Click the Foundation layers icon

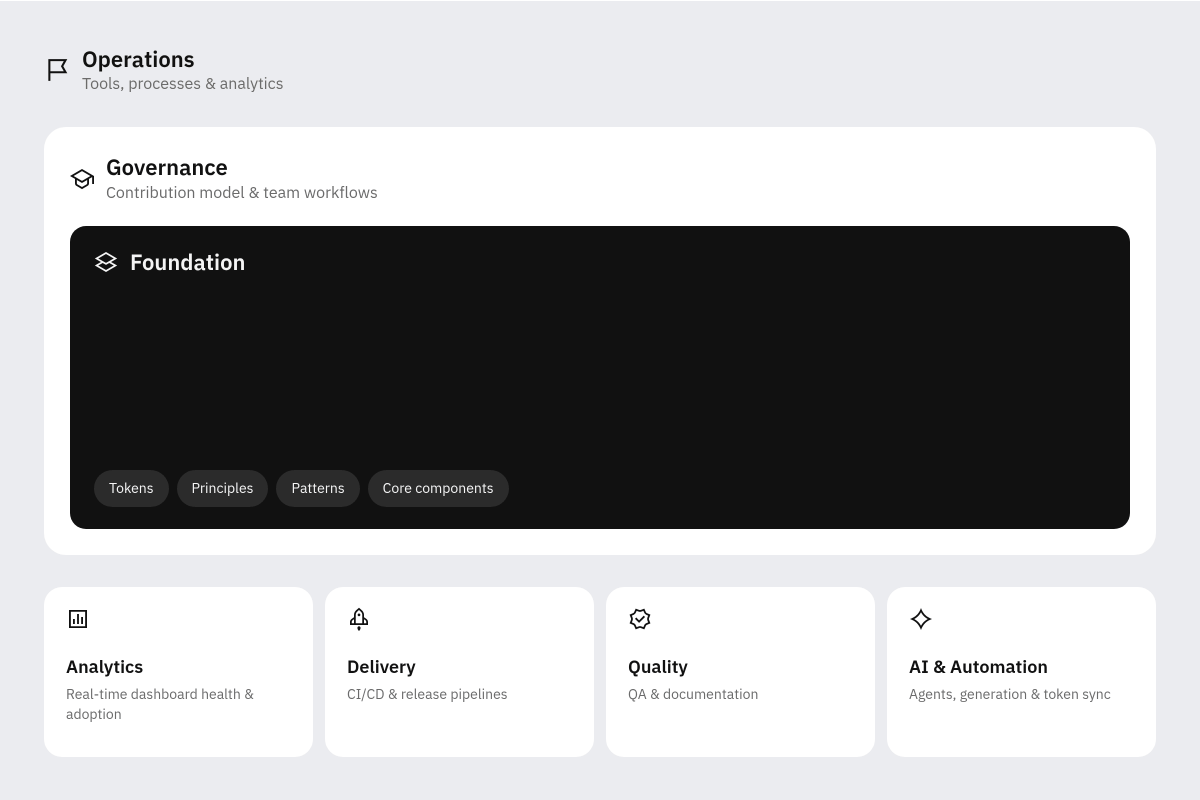click(x=106, y=262)
